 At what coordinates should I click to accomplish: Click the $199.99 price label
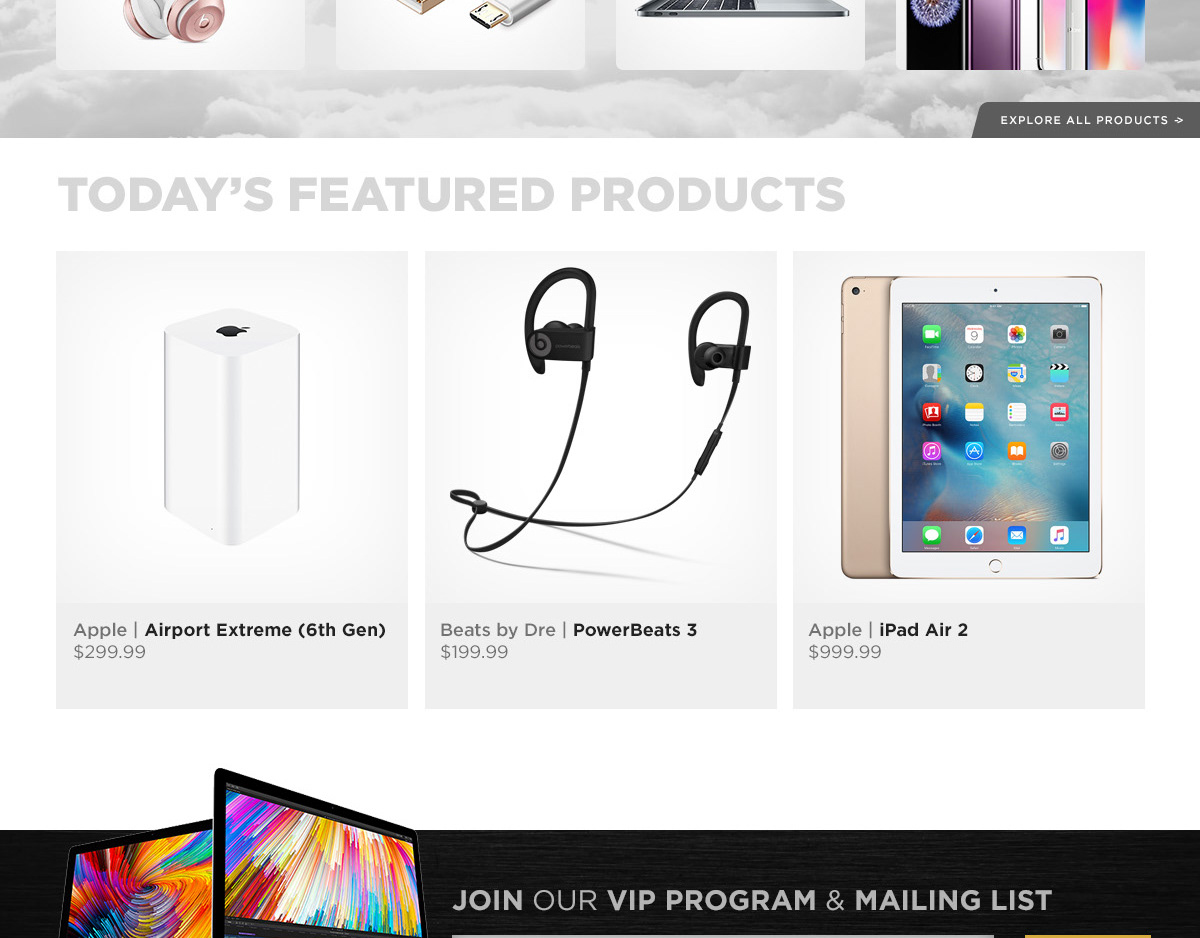click(474, 652)
